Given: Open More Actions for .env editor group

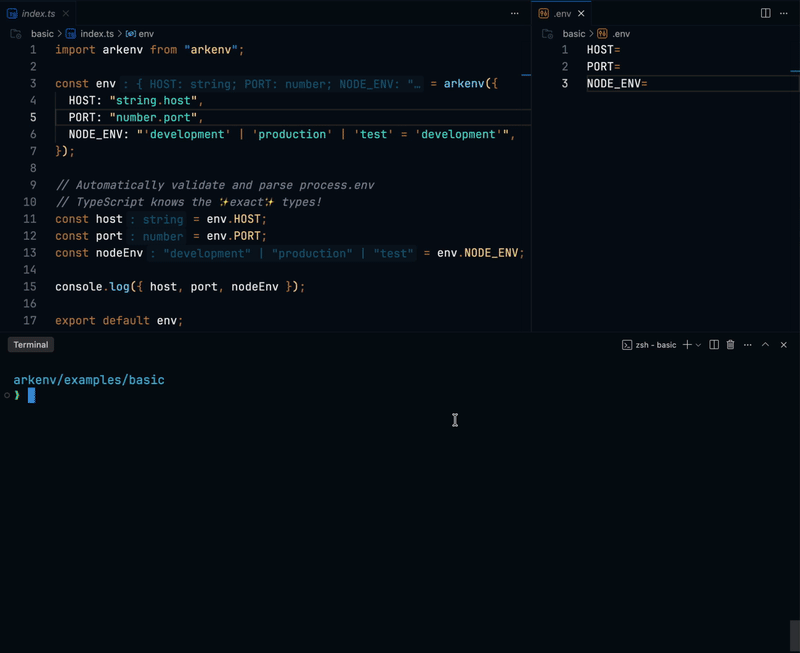Looking at the screenshot, I should tap(783, 13).
